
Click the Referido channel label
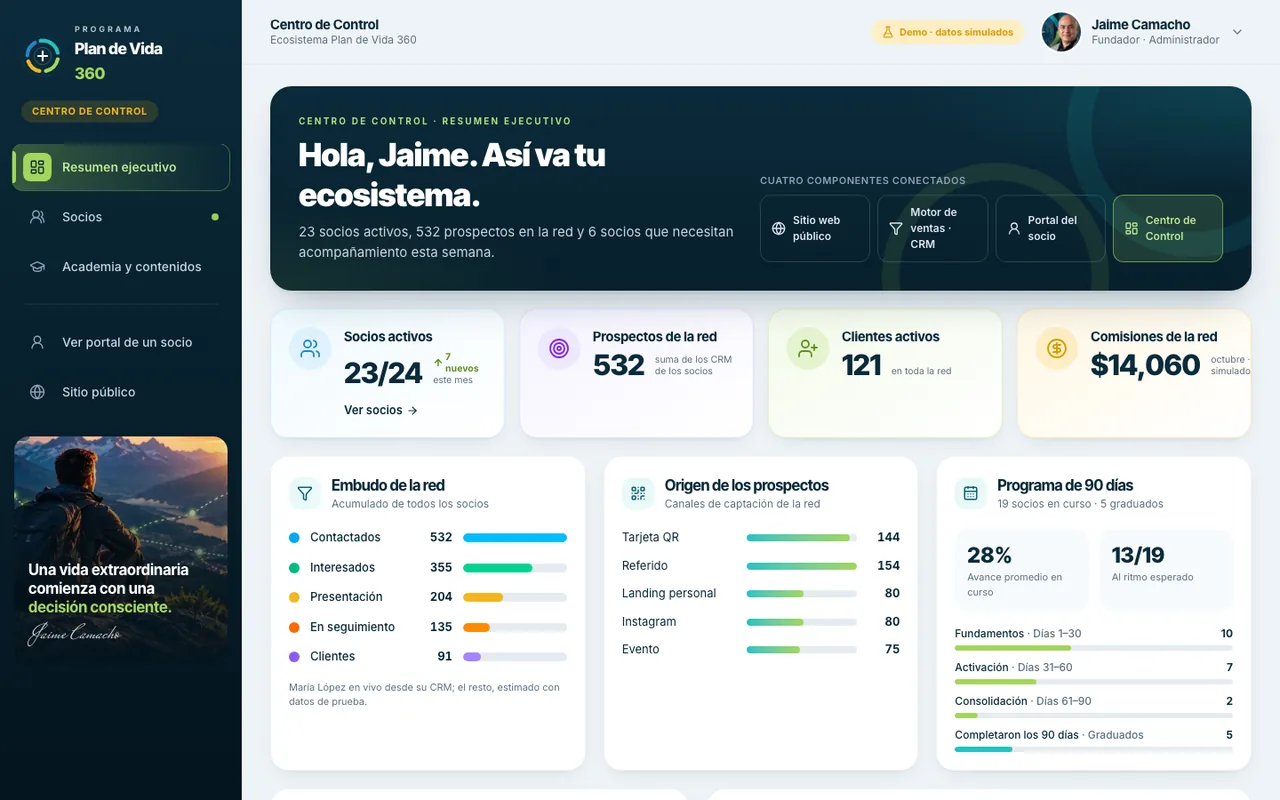[645, 565]
